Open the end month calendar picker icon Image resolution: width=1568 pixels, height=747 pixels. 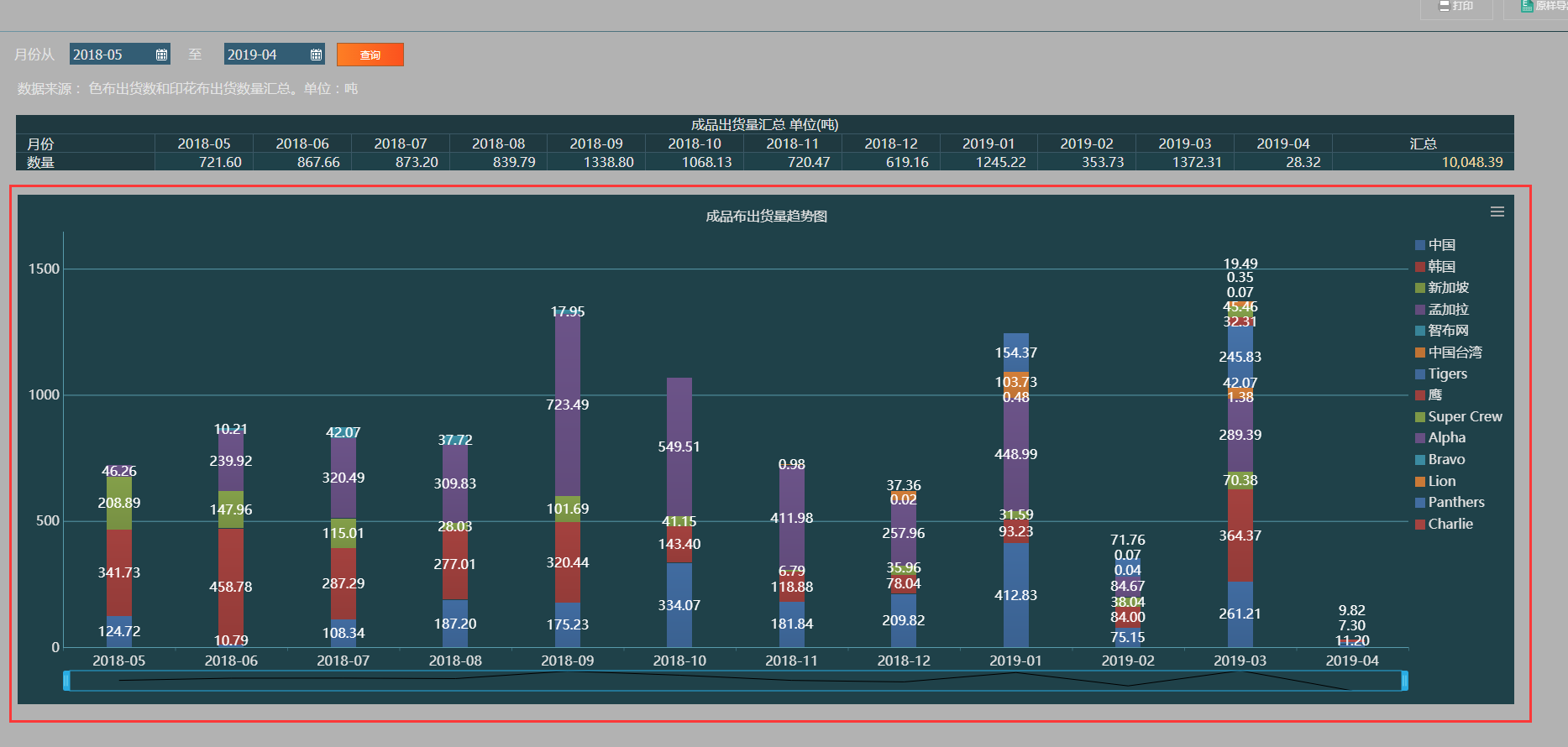[x=316, y=55]
